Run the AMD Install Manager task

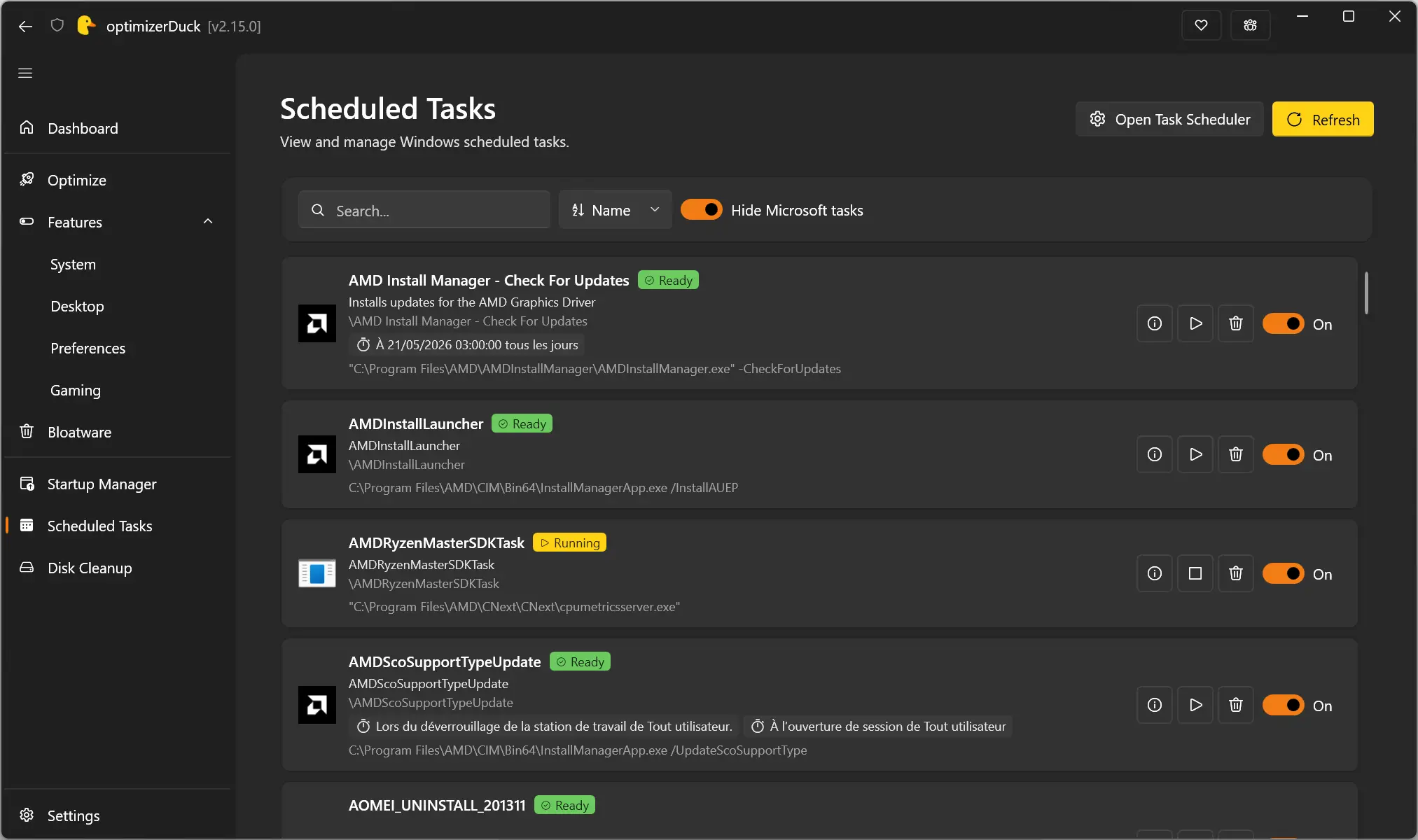1195,323
